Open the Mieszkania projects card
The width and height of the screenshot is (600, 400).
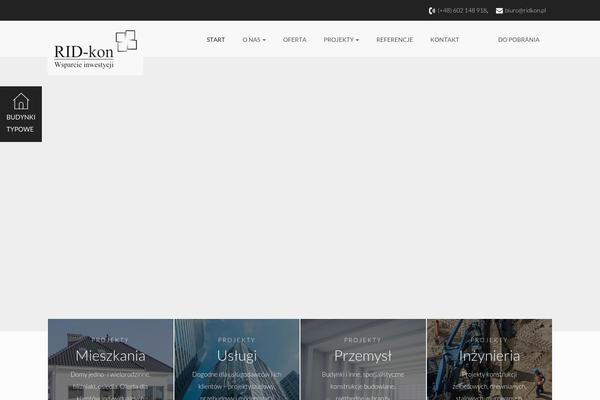tap(111, 359)
